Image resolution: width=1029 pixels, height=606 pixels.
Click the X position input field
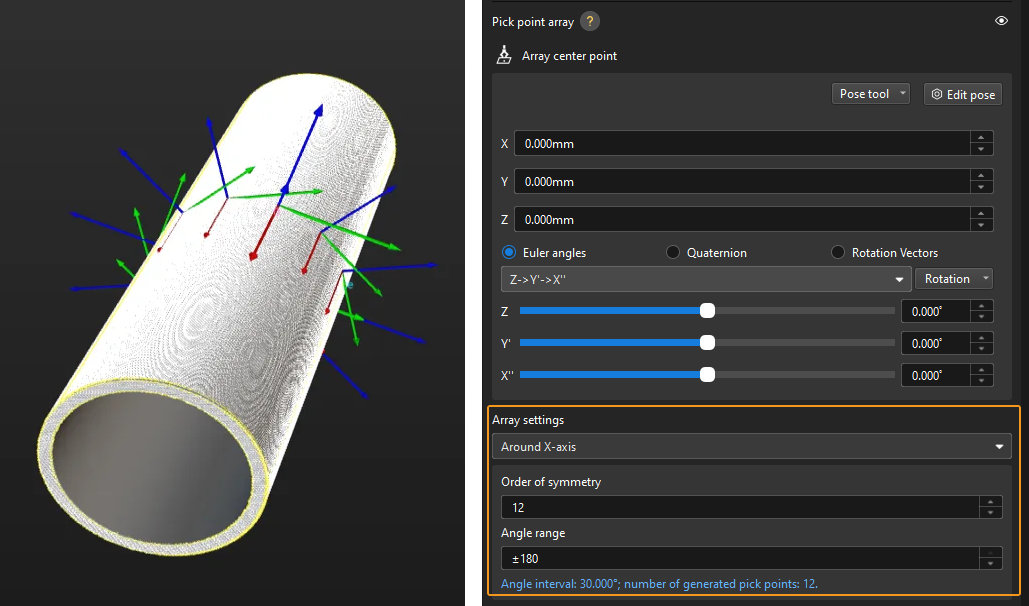741,144
